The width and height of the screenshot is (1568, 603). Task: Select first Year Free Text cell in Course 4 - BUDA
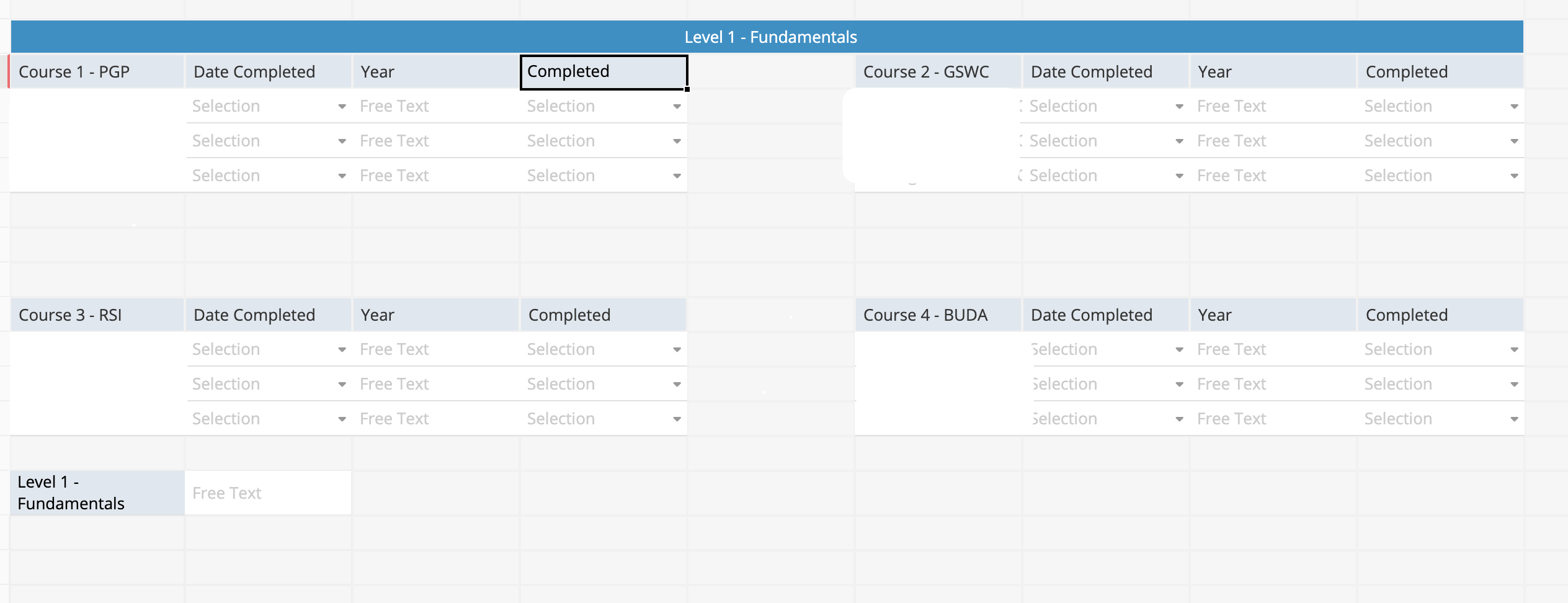pos(1273,349)
